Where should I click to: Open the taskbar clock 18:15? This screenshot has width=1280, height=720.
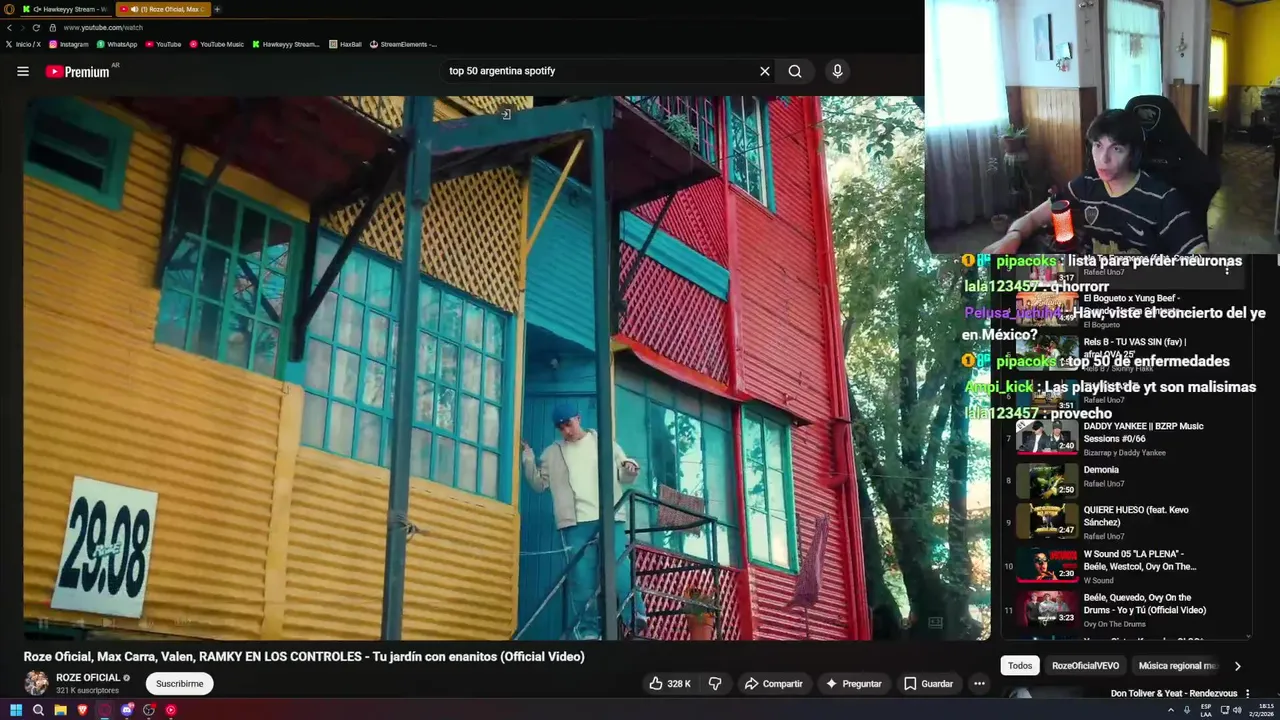click(x=1263, y=710)
